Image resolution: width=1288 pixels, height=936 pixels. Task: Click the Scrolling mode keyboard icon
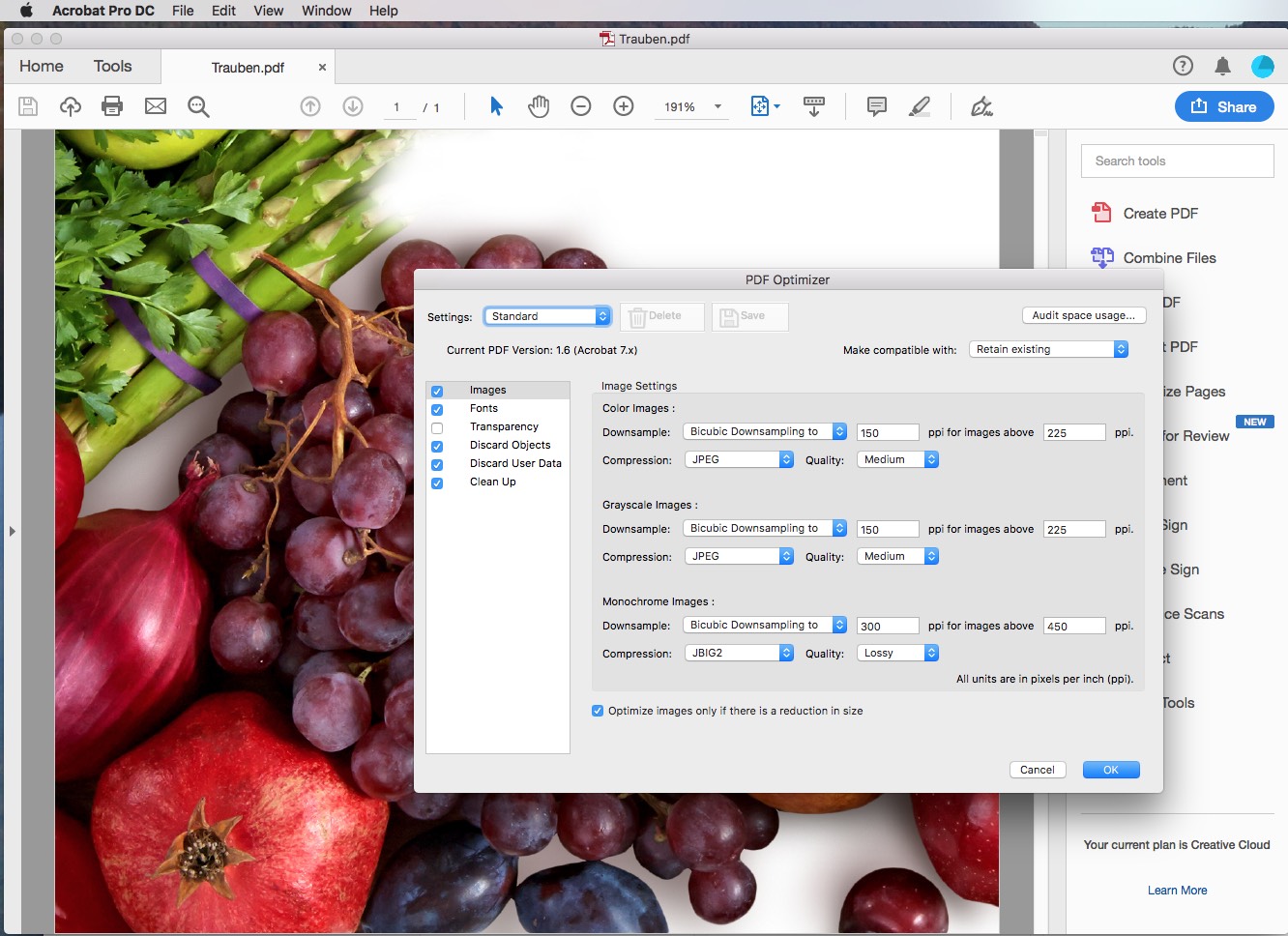tap(814, 106)
